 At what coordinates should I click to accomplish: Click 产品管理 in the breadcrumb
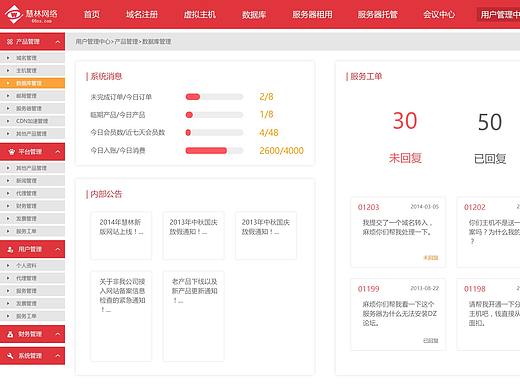point(126,42)
